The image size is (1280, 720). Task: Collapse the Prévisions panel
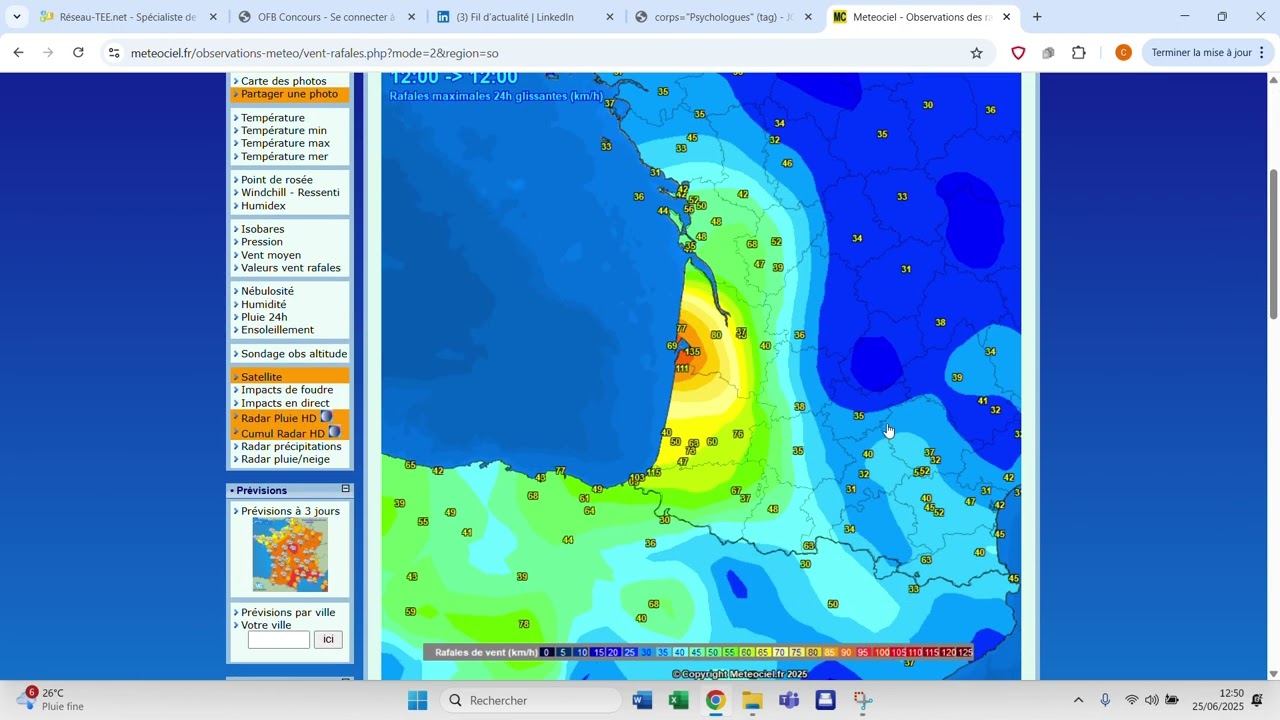[x=345, y=489]
